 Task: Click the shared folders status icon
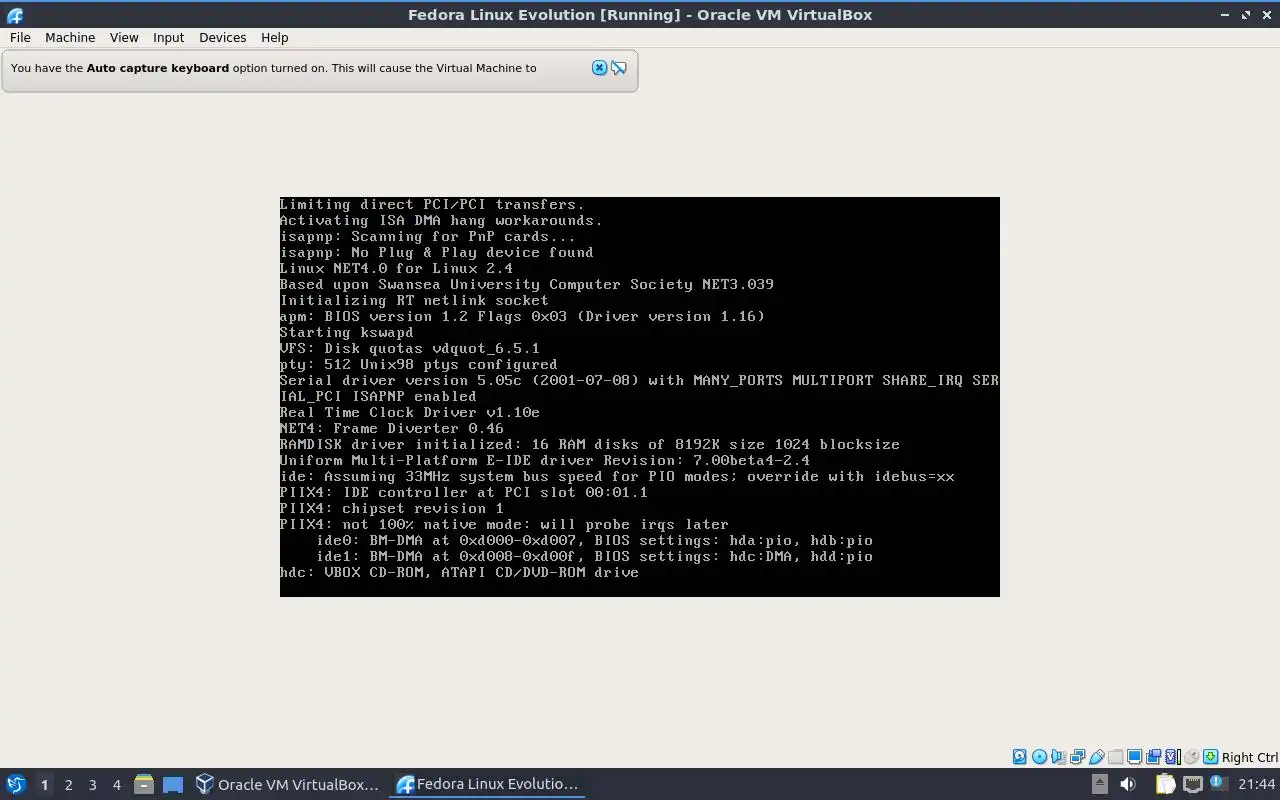tap(1115, 757)
